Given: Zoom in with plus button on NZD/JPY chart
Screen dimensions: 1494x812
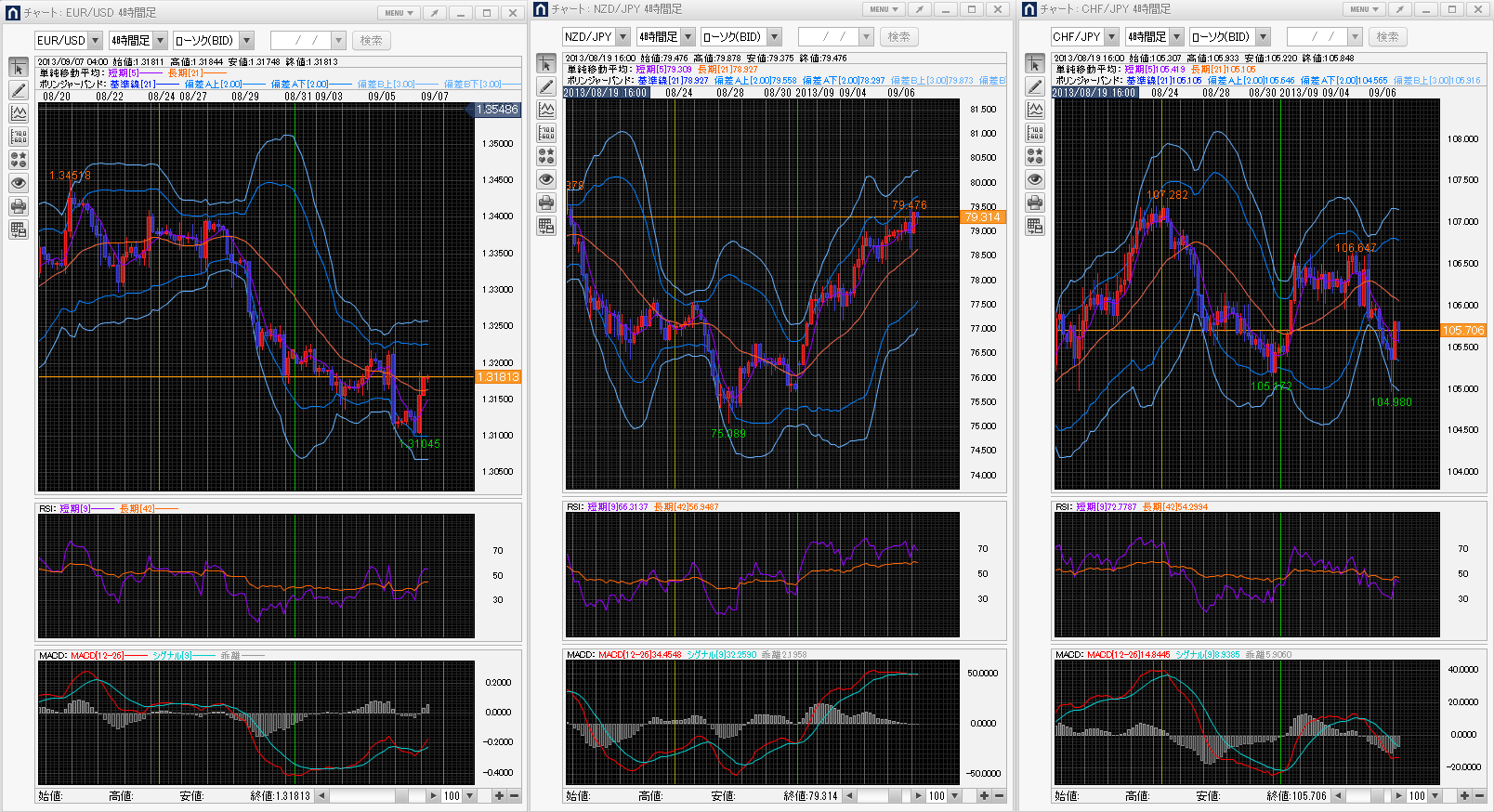Looking at the screenshot, I should pos(983,796).
